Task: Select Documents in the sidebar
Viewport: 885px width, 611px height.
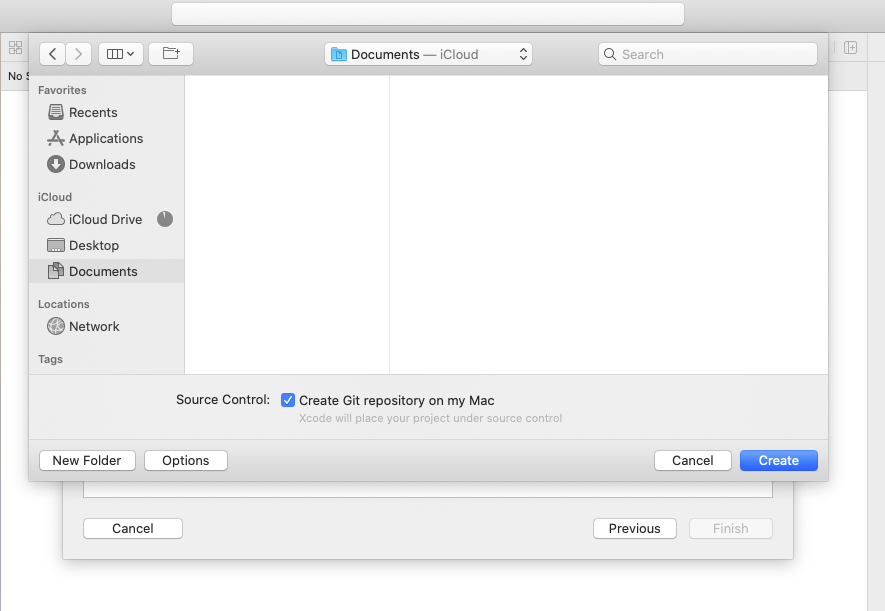Action: pyautogui.click(x=106, y=271)
